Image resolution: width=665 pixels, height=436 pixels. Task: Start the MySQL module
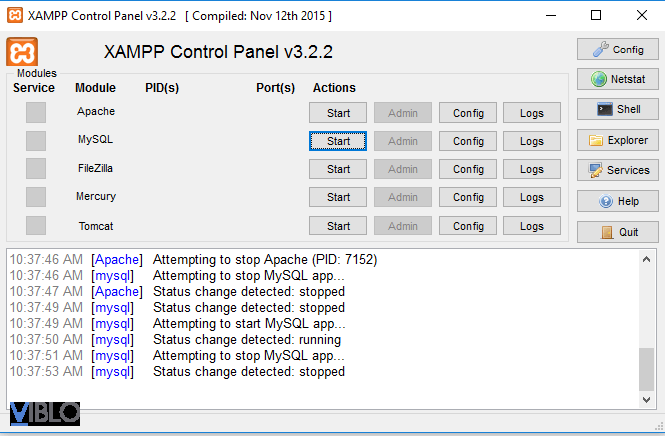coord(338,141)
